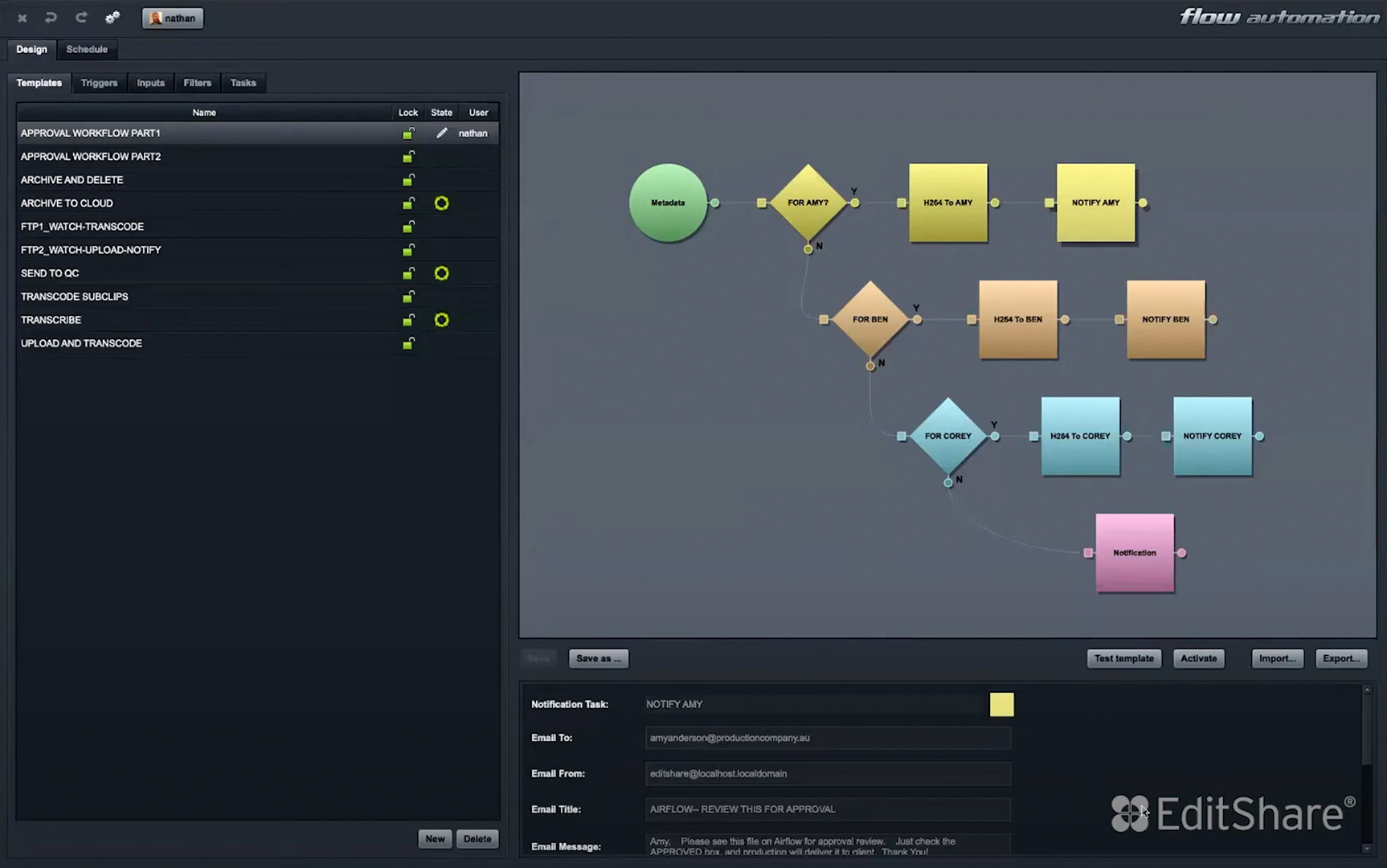The width and height of the screenshot is (1387, 868).
Task: Switch to the Schedule tab
Action: 87,49
